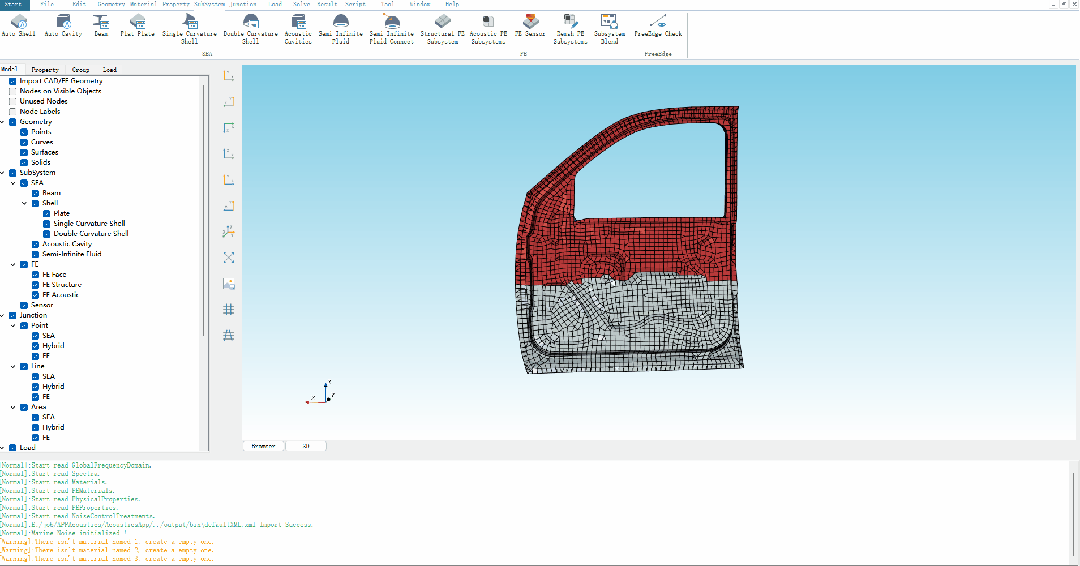The height and width of the screenshot is (566, 1080).
Task: Collapse the Geometry tree node
Action: 3,122
